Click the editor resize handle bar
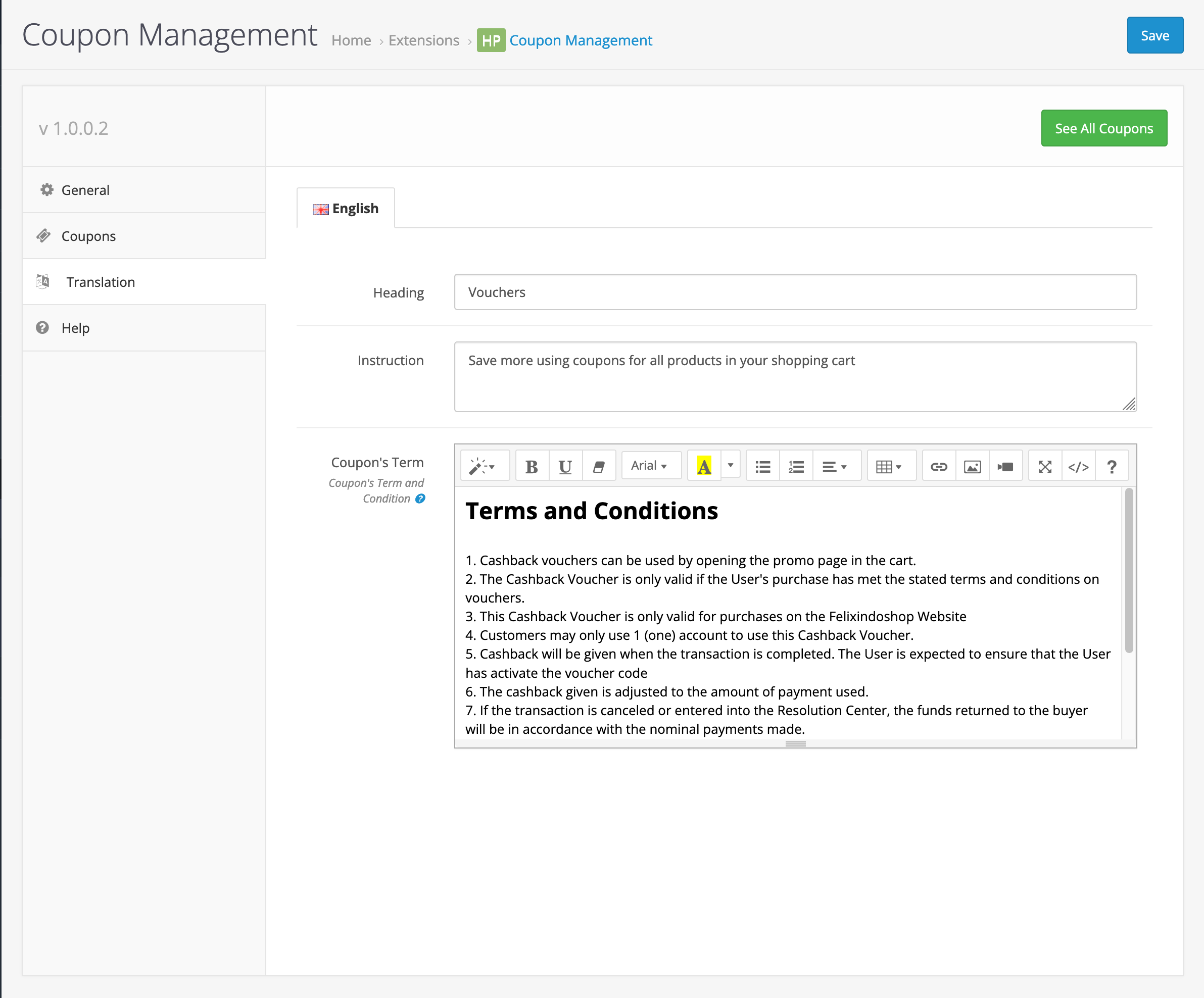The height and width of the screenshot is (998, 1204). [795, 743]
